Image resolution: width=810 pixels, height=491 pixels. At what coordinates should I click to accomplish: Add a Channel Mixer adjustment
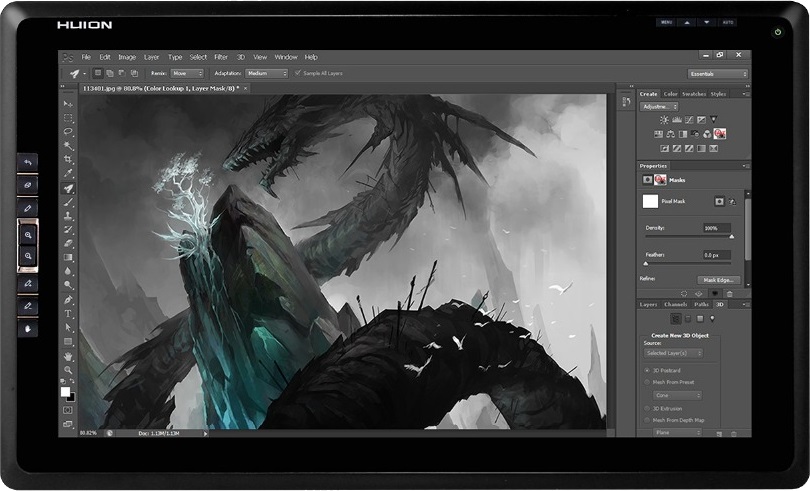707,134
